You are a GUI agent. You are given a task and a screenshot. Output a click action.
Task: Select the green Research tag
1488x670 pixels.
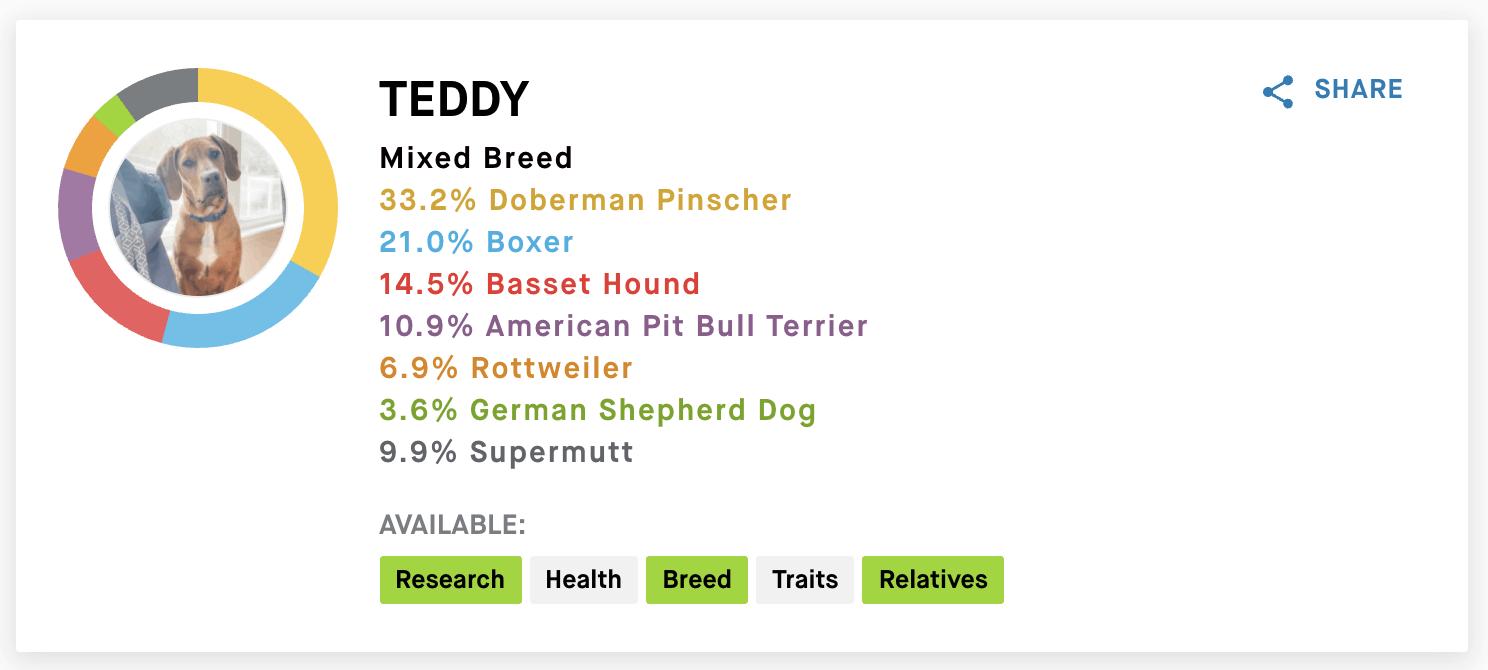point(450,580)
